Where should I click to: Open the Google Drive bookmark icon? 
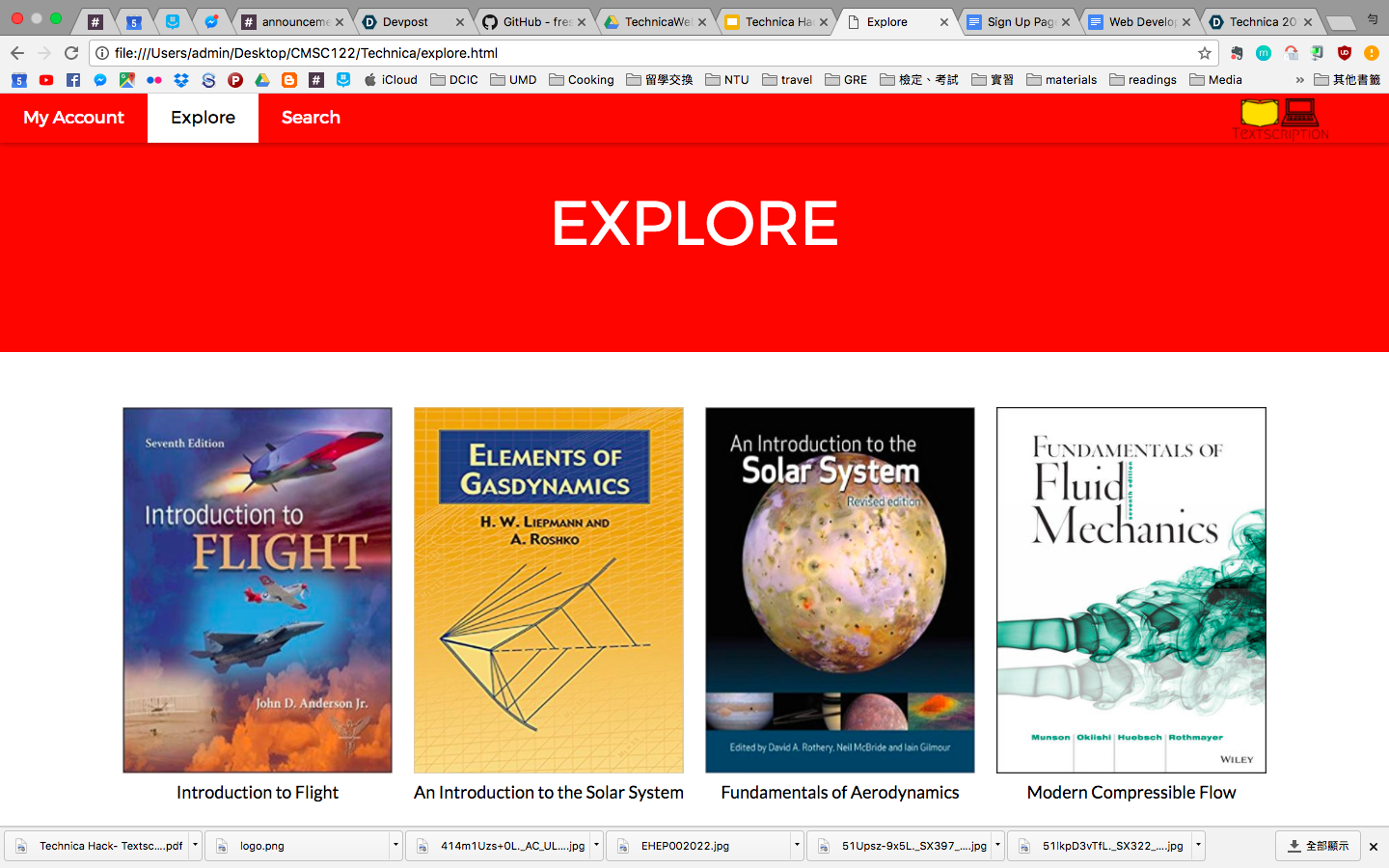click(x=262, y=80)
